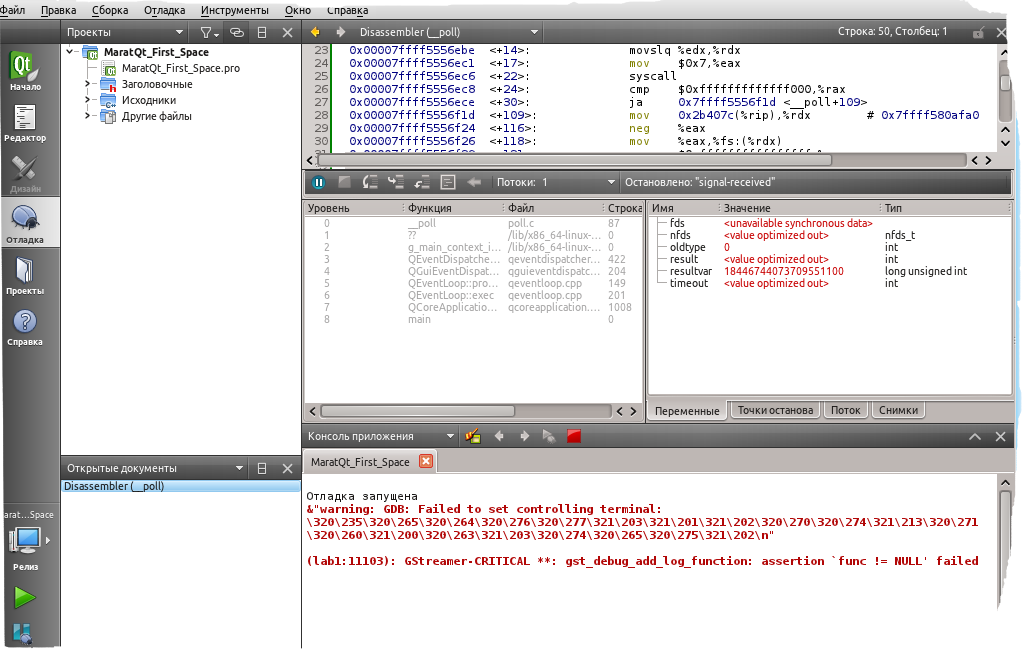Switch to the Снимки tab
Screen dimensions: 1022x650
[x=898, y=410]
